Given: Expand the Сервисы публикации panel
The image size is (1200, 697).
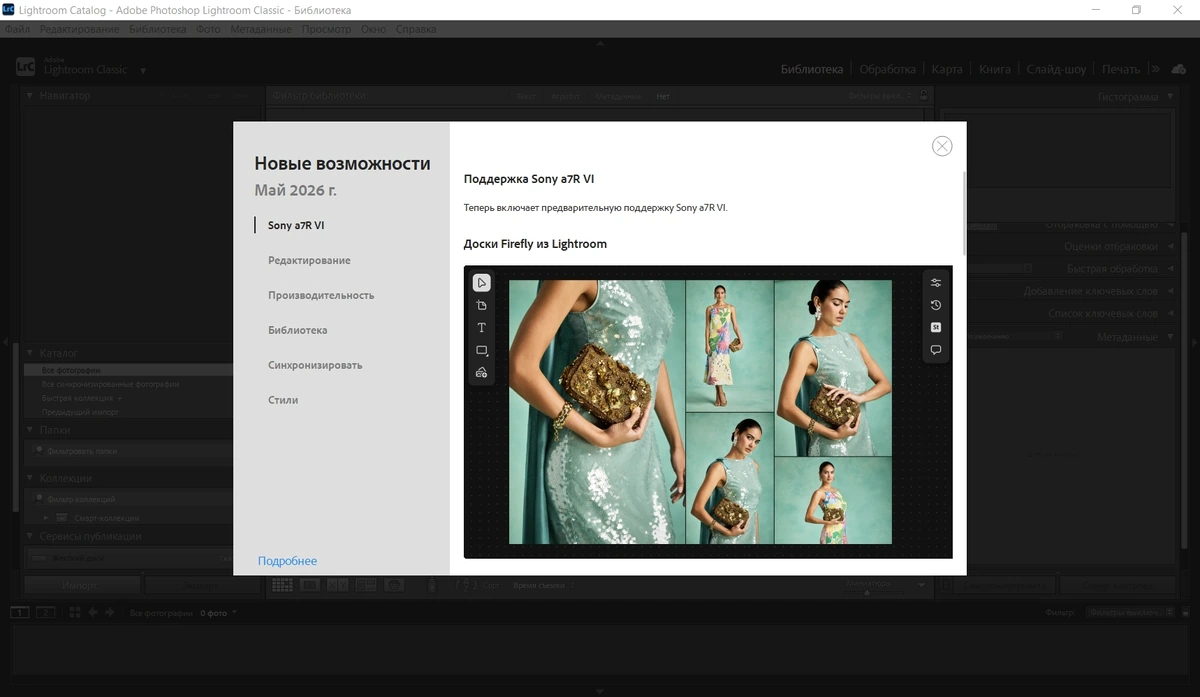Looking at the screenshot, I should pos(30,536).
